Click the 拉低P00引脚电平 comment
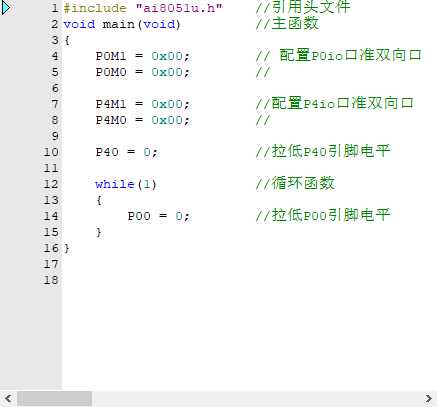 (323, 215)
